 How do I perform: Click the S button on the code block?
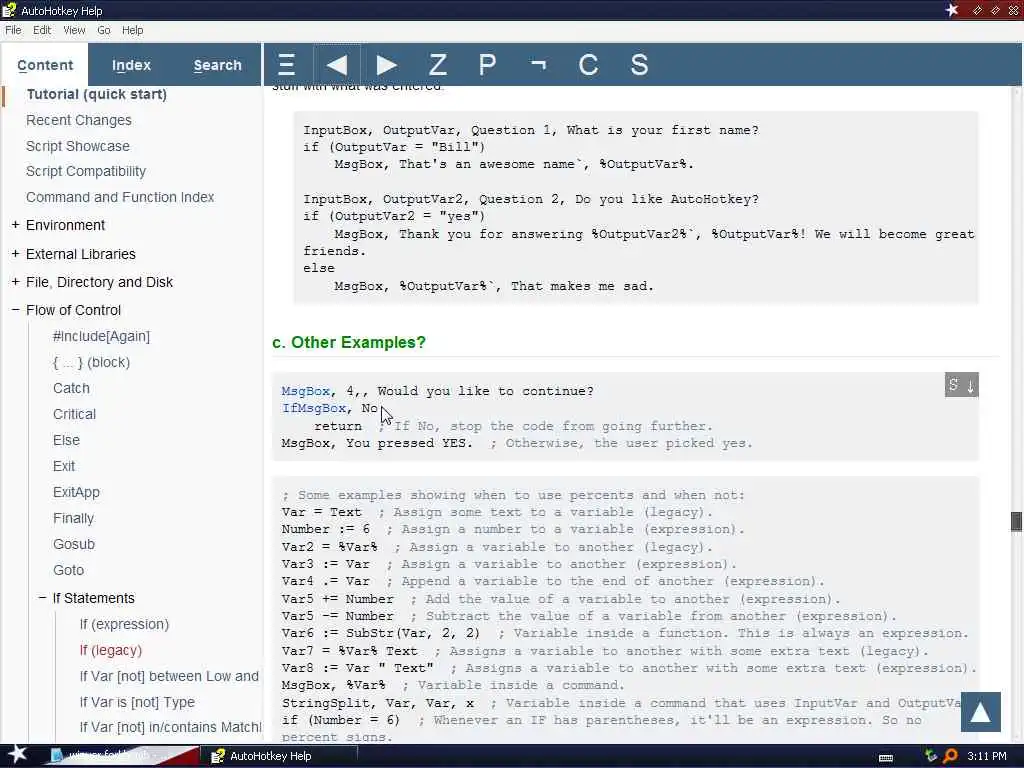(x=953, y=385)
